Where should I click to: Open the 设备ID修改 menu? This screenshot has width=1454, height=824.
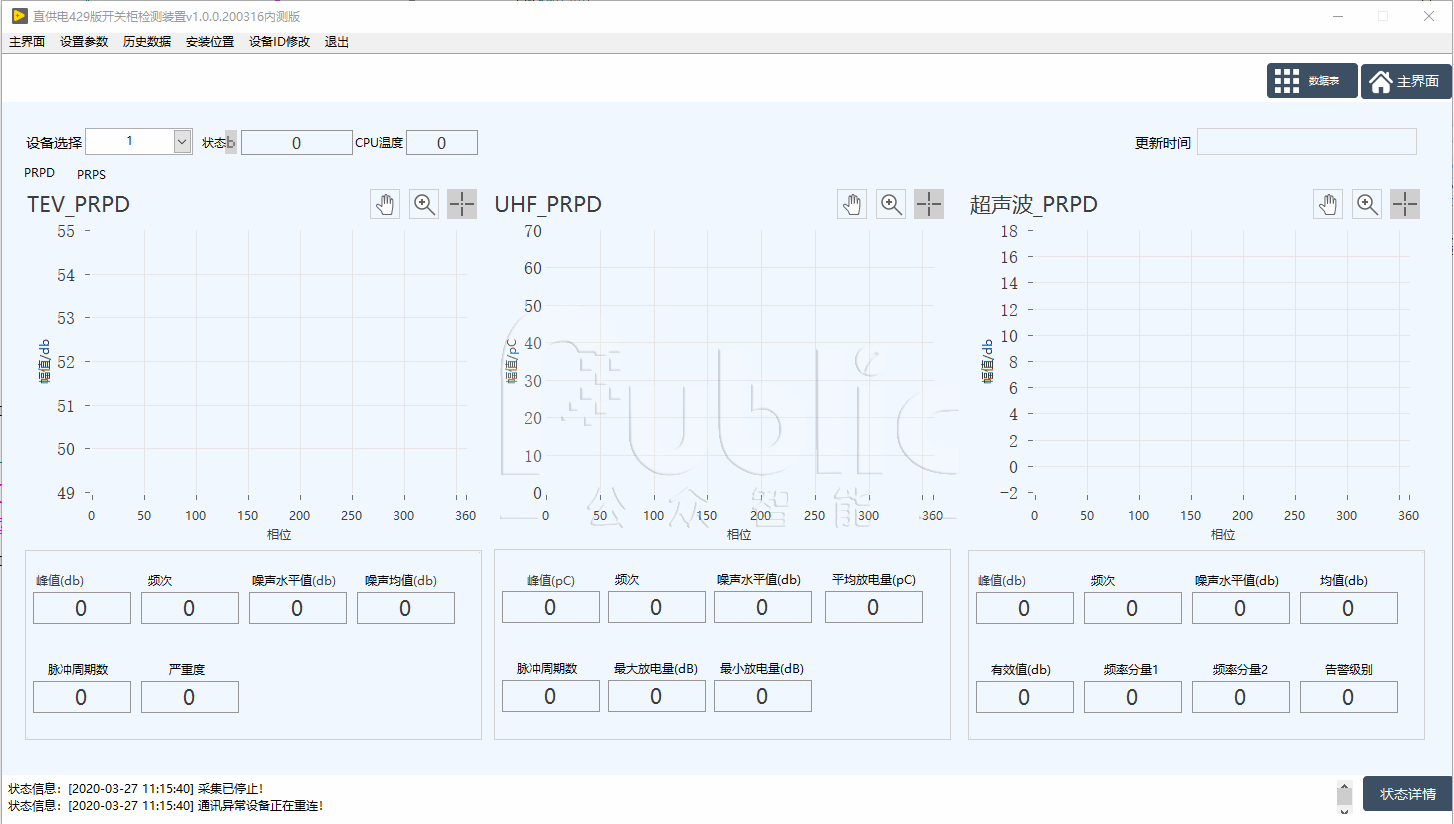pyautogui.click(x=279, y=42)
